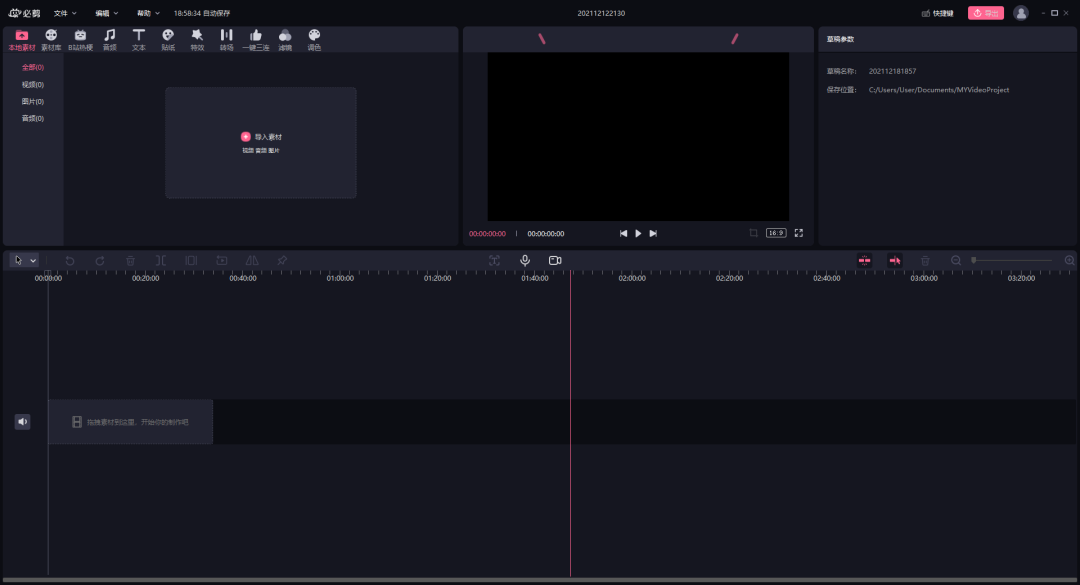Open the 16:9 aspect ratio selector
Screen dimensions: 1080x585
(x=776, y=233)
